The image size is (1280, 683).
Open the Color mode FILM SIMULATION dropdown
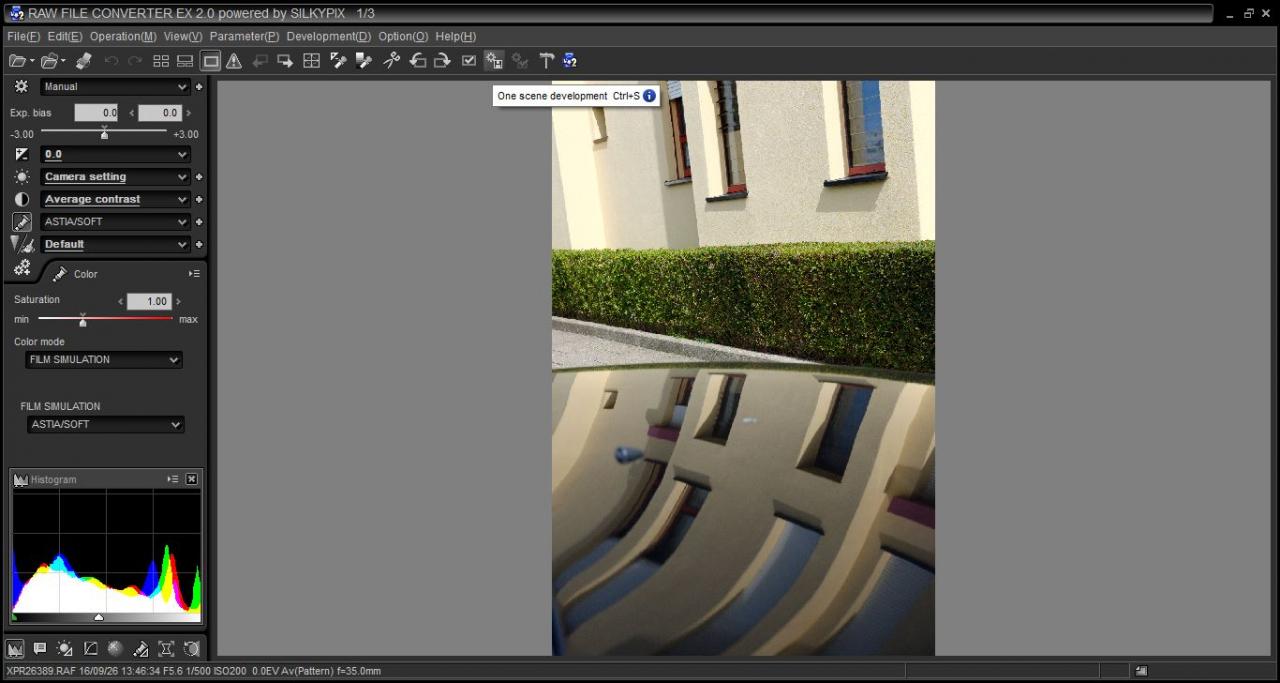point(104,360)
